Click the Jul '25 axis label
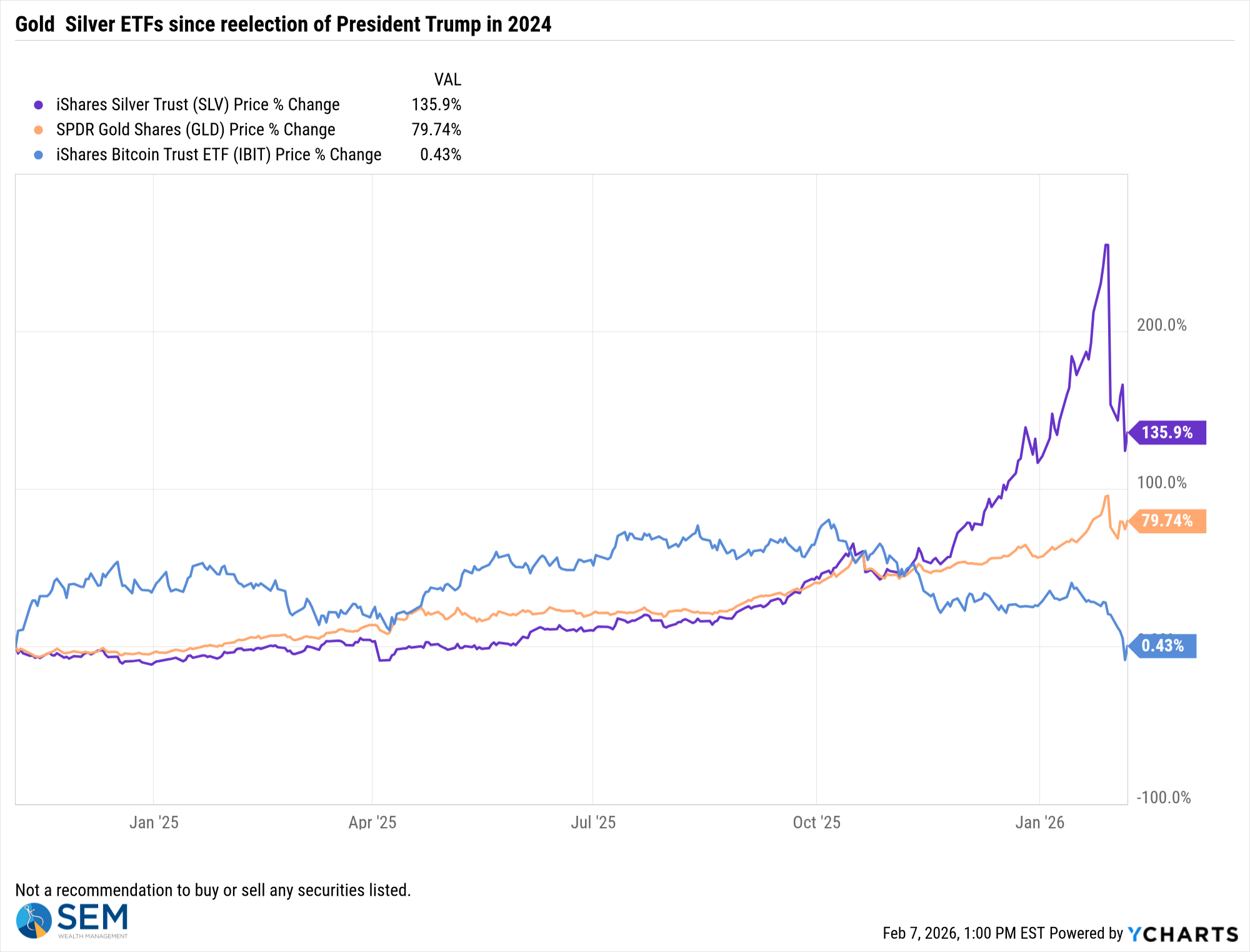The height and width of the screenshot is (952, 1250). pos(593,823)
